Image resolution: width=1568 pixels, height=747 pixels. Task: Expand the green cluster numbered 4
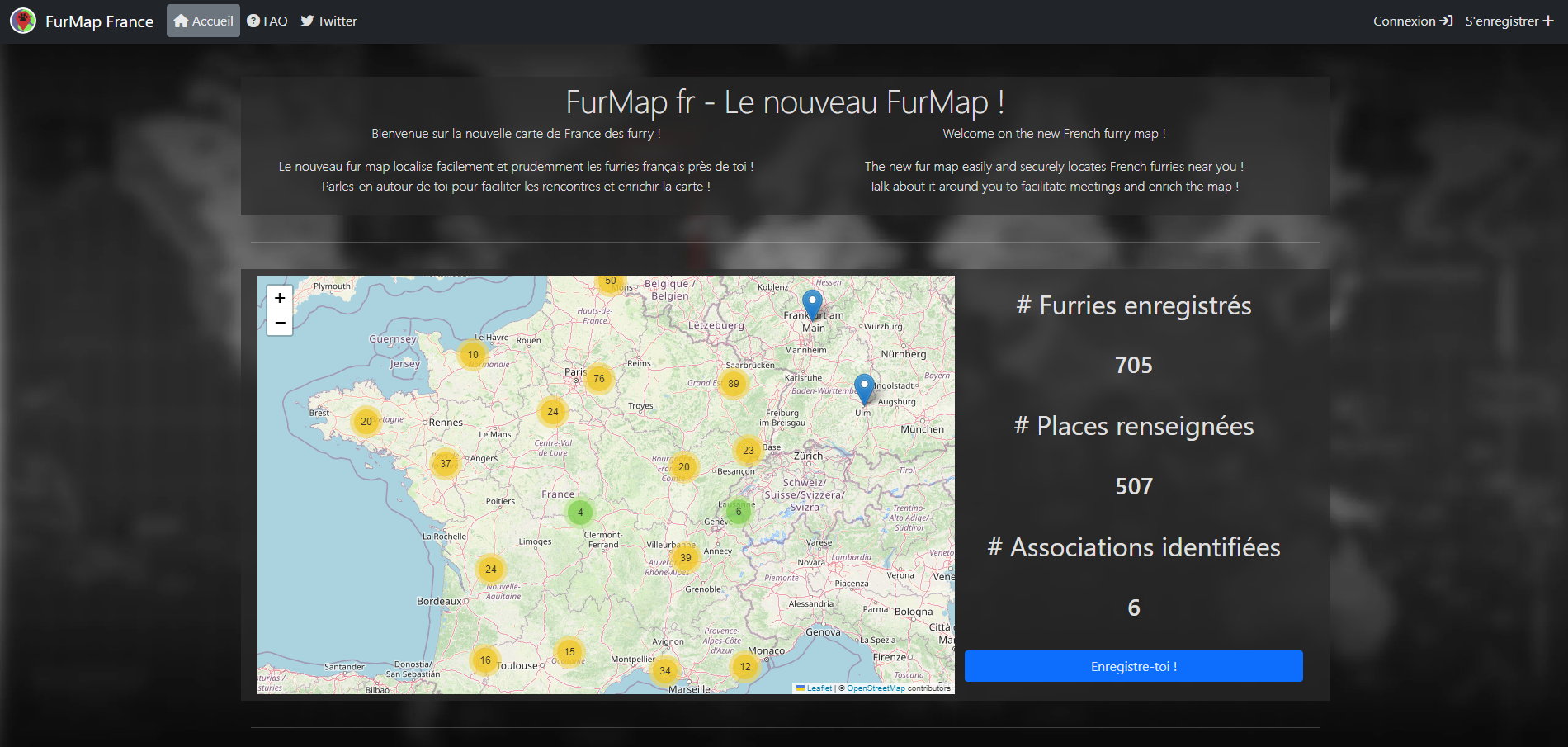pyautogui.click(x=580, y=513)
